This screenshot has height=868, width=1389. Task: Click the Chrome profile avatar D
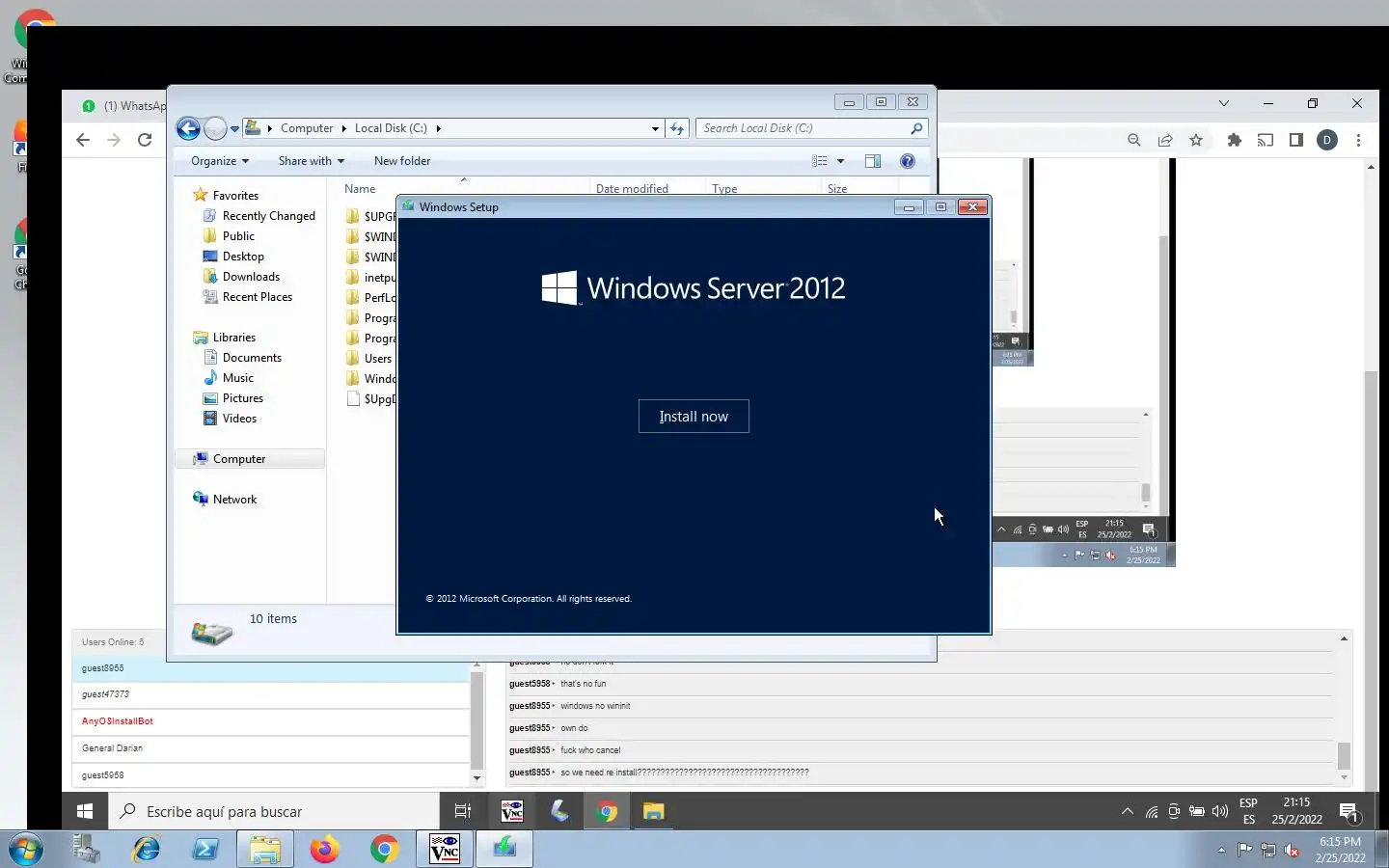[1327, 140]
